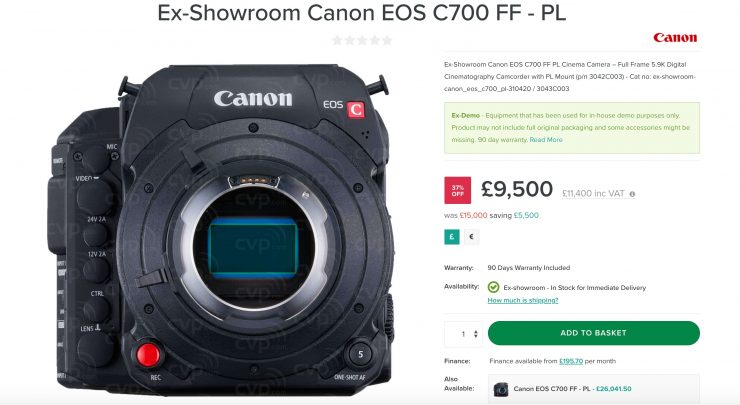Click the fifth rating star
Screen dimensions: 740x405
pos(387,41)
